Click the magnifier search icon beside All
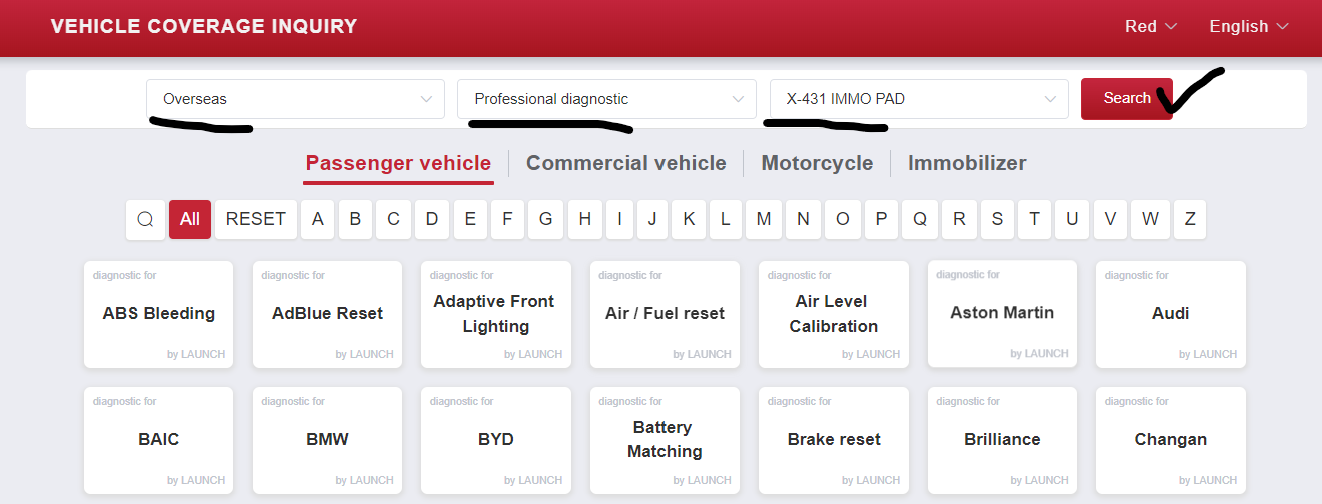The height and width of the screenshot is (504, 1322). pyautogui.click(x=145, y=219)
